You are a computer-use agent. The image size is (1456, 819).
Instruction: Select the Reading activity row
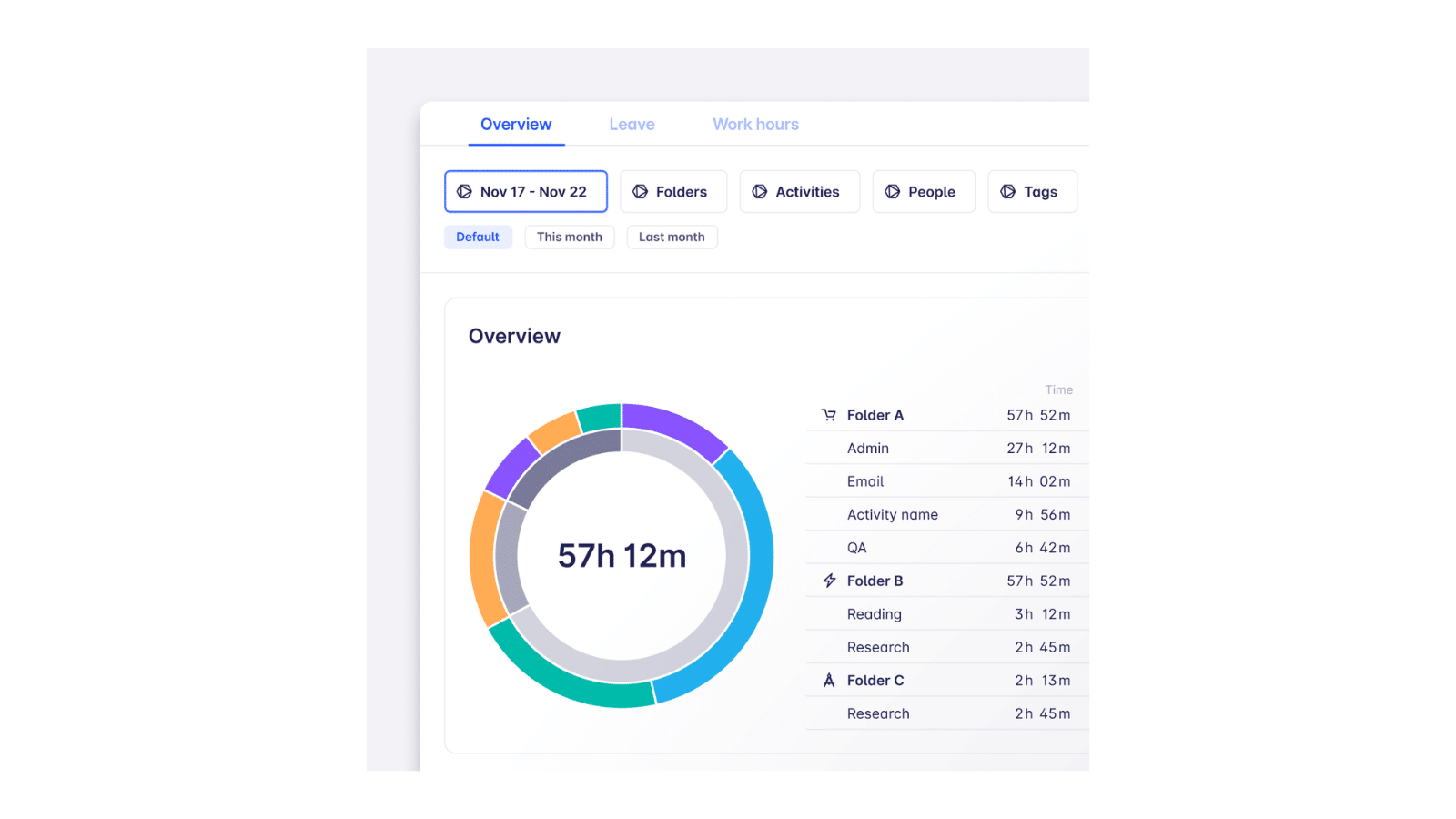[946, 614]
